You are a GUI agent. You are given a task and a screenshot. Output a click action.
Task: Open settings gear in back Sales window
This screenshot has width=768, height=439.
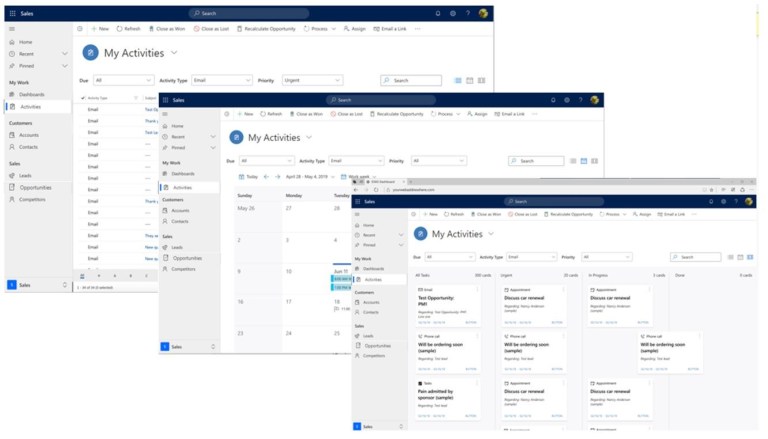[x=453, y=13]
